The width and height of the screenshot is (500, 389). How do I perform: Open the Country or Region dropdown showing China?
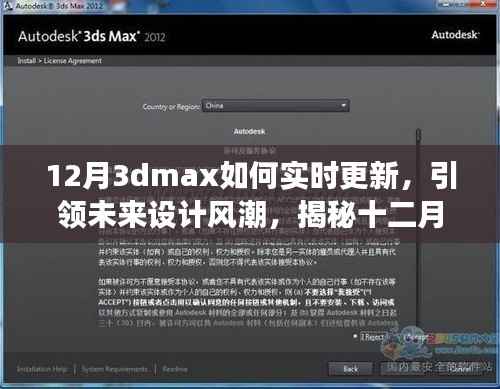click(x=276, y=106)
